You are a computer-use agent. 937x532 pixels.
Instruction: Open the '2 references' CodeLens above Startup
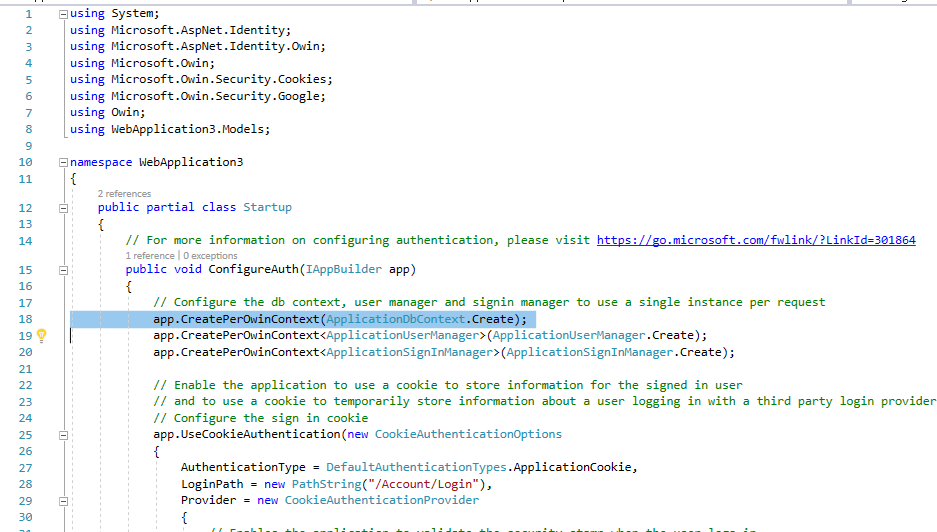tap(125, 193)
